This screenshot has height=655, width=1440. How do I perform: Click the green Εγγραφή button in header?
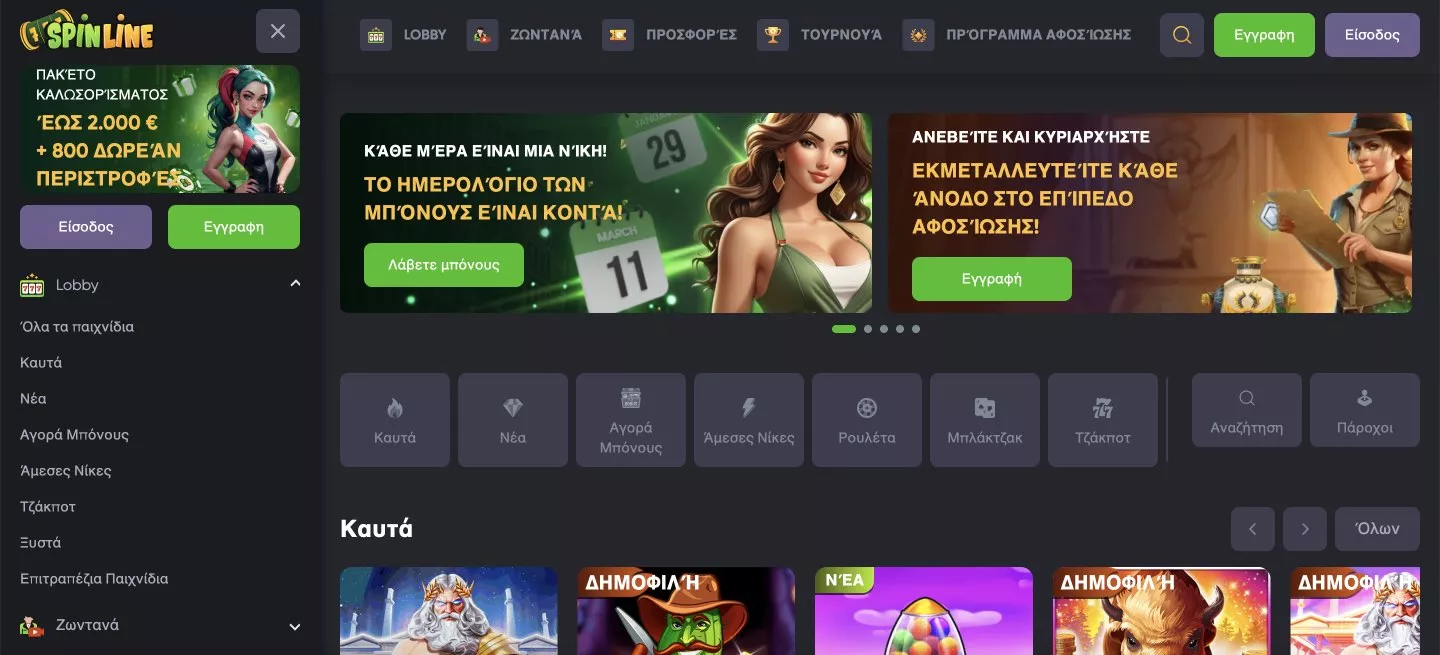coord(1264,35)
